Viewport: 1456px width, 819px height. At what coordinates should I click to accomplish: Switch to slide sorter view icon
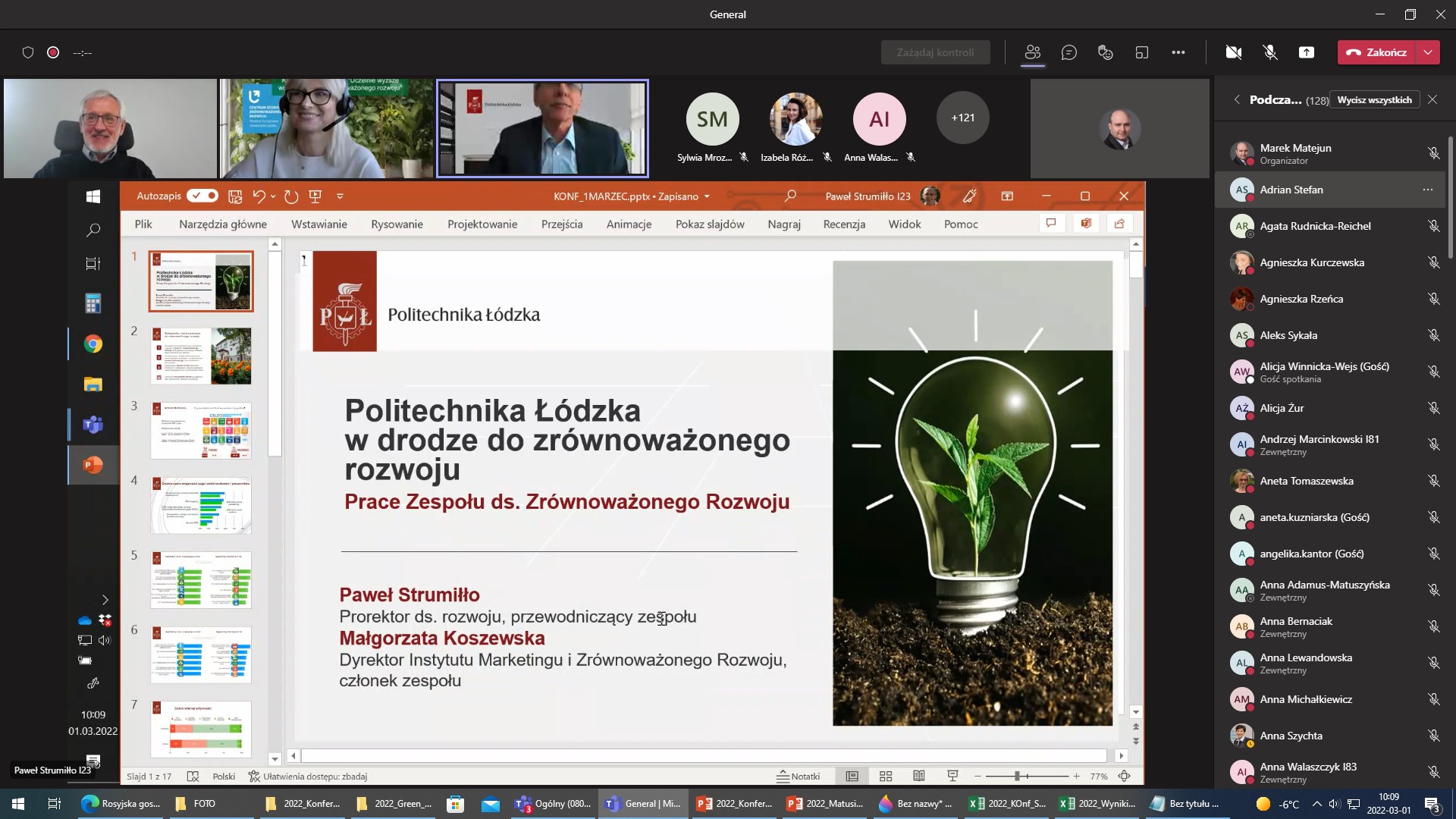(885, 776)
